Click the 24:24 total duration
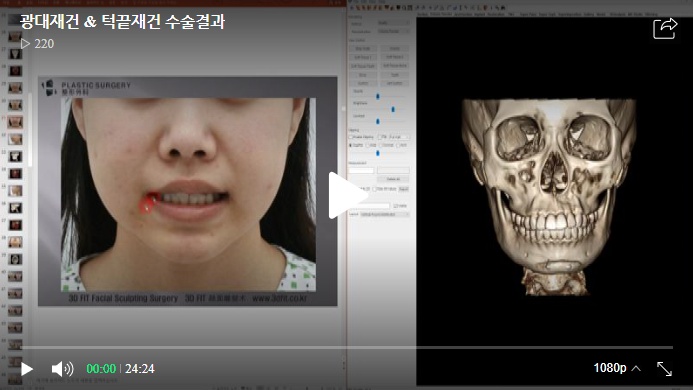This screenshot has width=693, height=390. coord(140,369)
